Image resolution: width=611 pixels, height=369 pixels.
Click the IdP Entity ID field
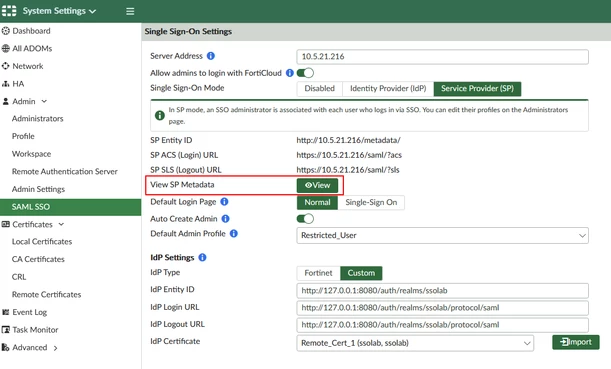(x=442, y=291)
